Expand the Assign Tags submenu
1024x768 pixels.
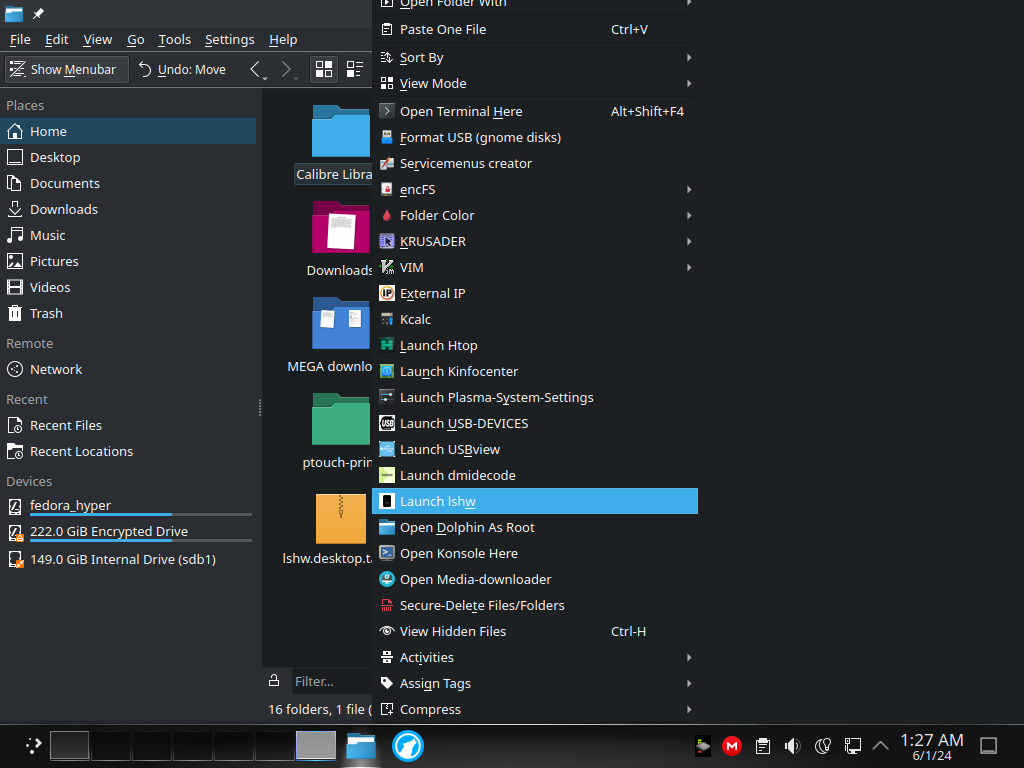click(534, 684)
